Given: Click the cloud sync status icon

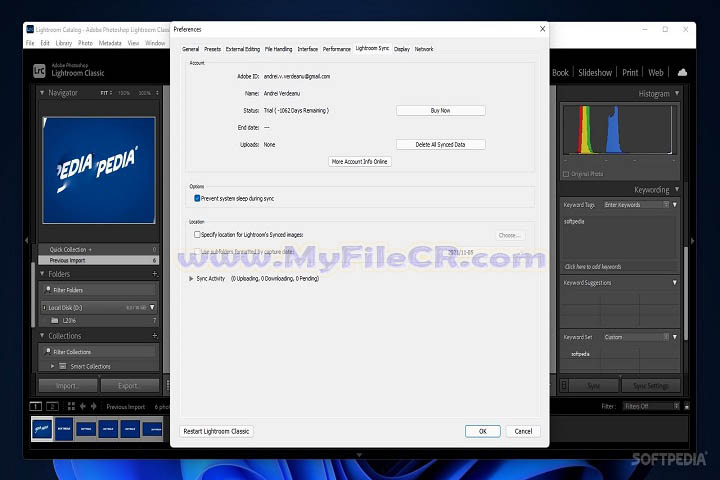Looking at the screenshot, I should pos(682,72).
